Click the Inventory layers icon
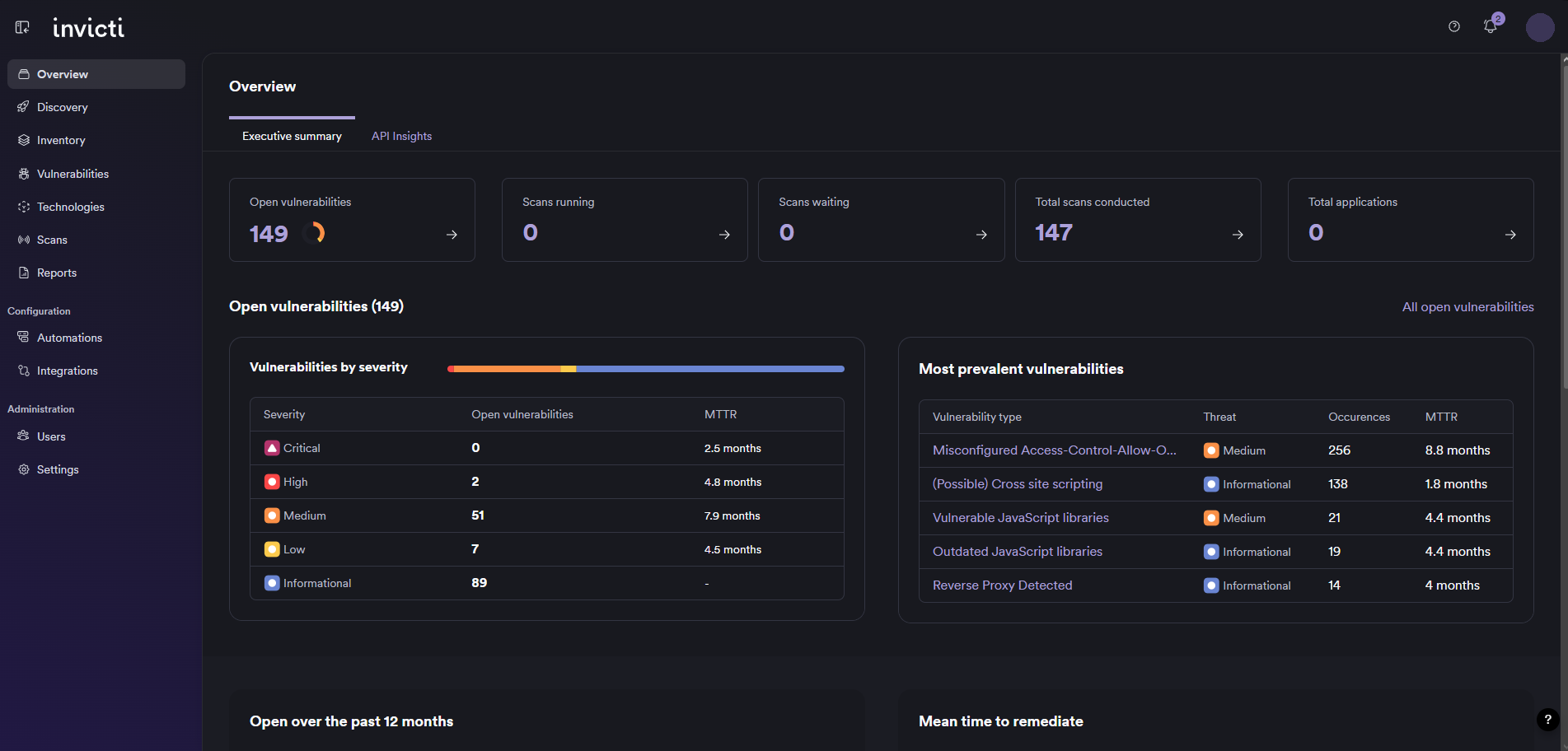Image resolution: width=1568 pixels, height=751 pixels. (24, 140)
